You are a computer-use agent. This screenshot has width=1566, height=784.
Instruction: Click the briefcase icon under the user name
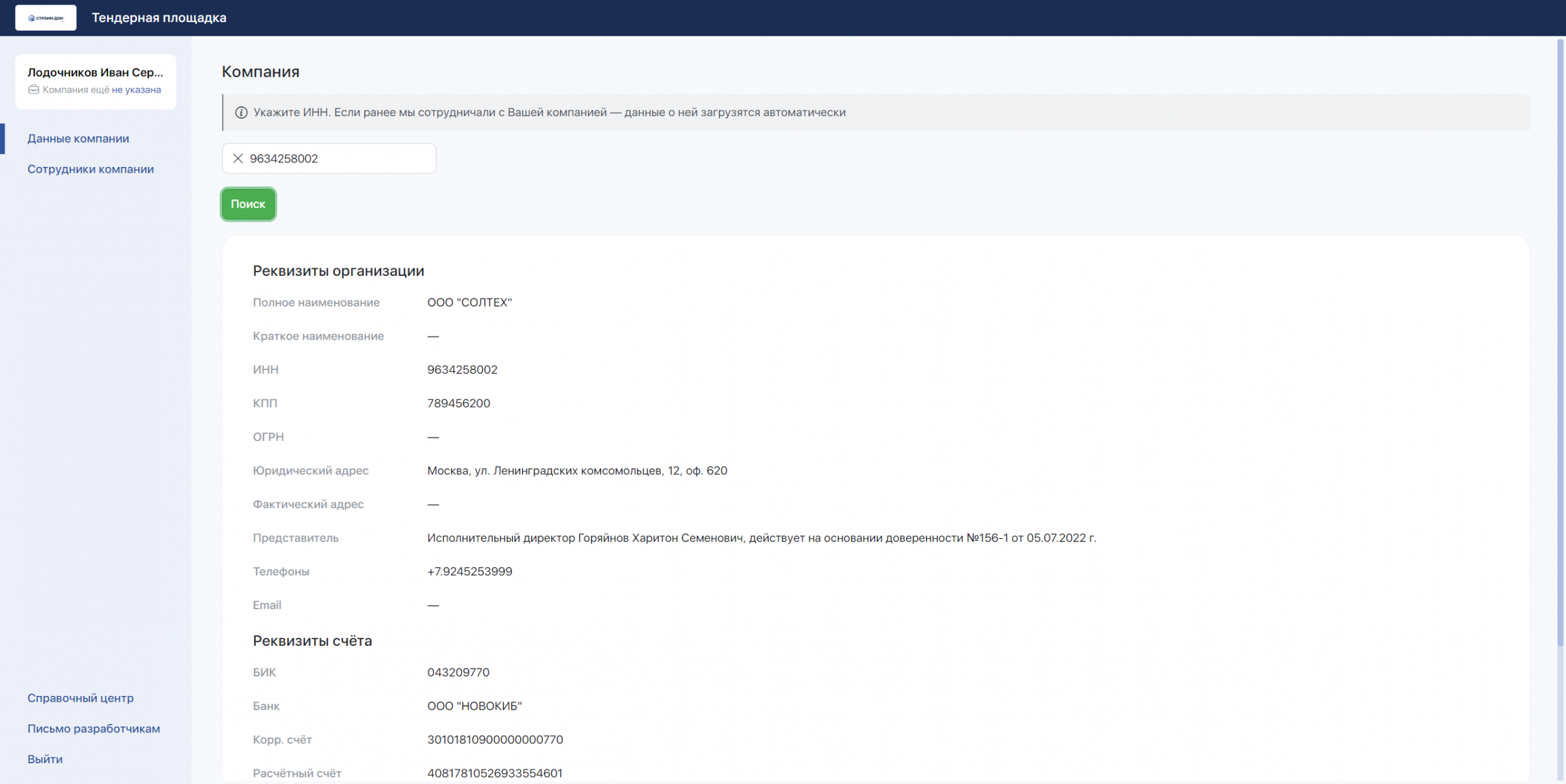click(x=33, y=90)
